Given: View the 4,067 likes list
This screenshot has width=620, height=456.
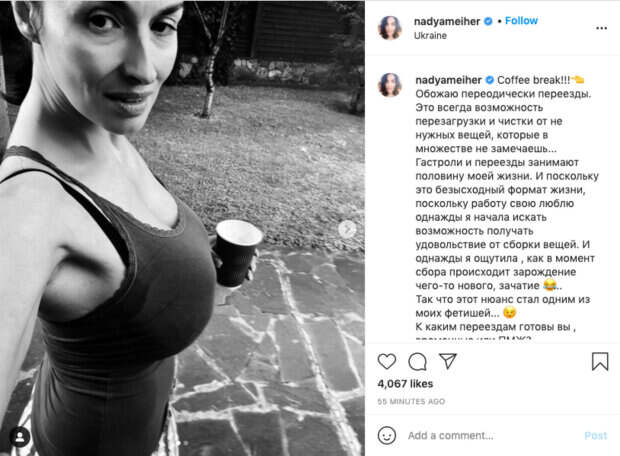Looking at the screenshot, I should tap(405, 384).
